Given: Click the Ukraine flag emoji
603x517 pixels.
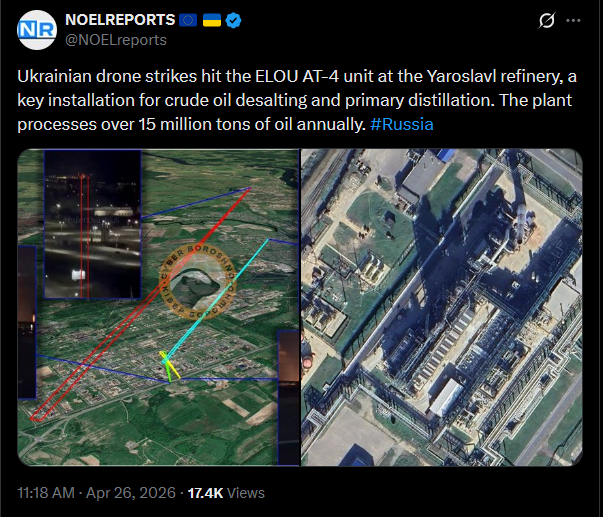Looking at the screenshot, I should tap(212, 20).
